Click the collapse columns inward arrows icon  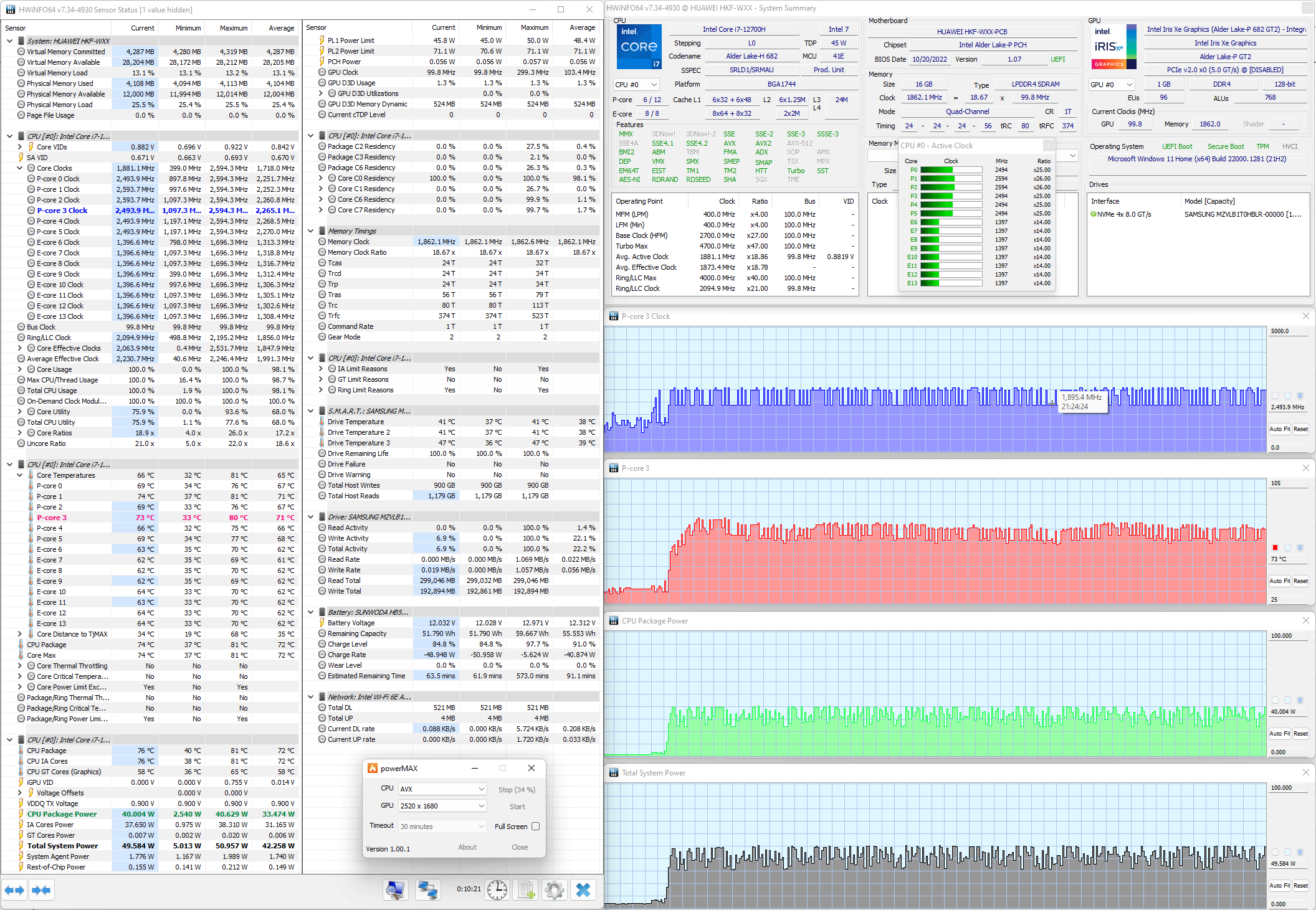tap(41, 890)
